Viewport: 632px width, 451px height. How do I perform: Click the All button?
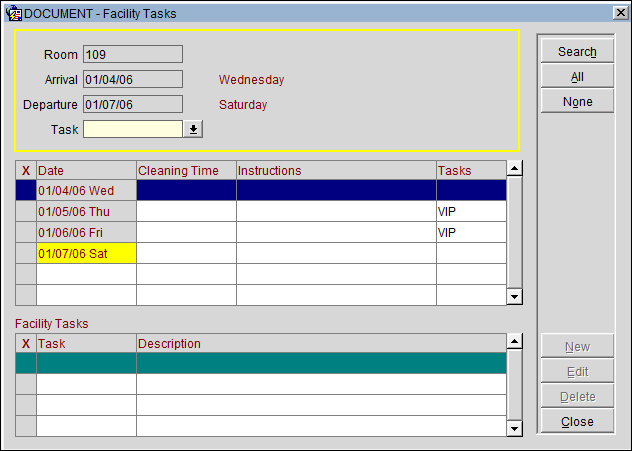[577, 76]
